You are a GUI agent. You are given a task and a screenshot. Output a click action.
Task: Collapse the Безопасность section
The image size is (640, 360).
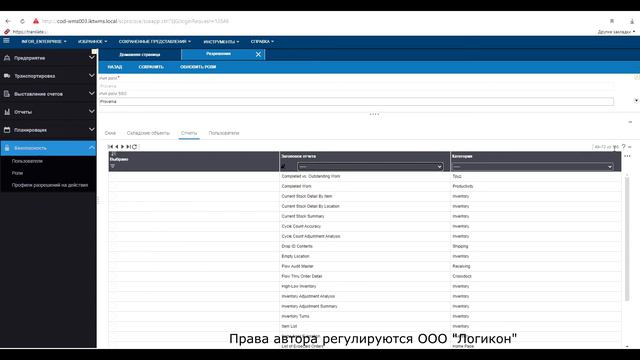[91, 148]
